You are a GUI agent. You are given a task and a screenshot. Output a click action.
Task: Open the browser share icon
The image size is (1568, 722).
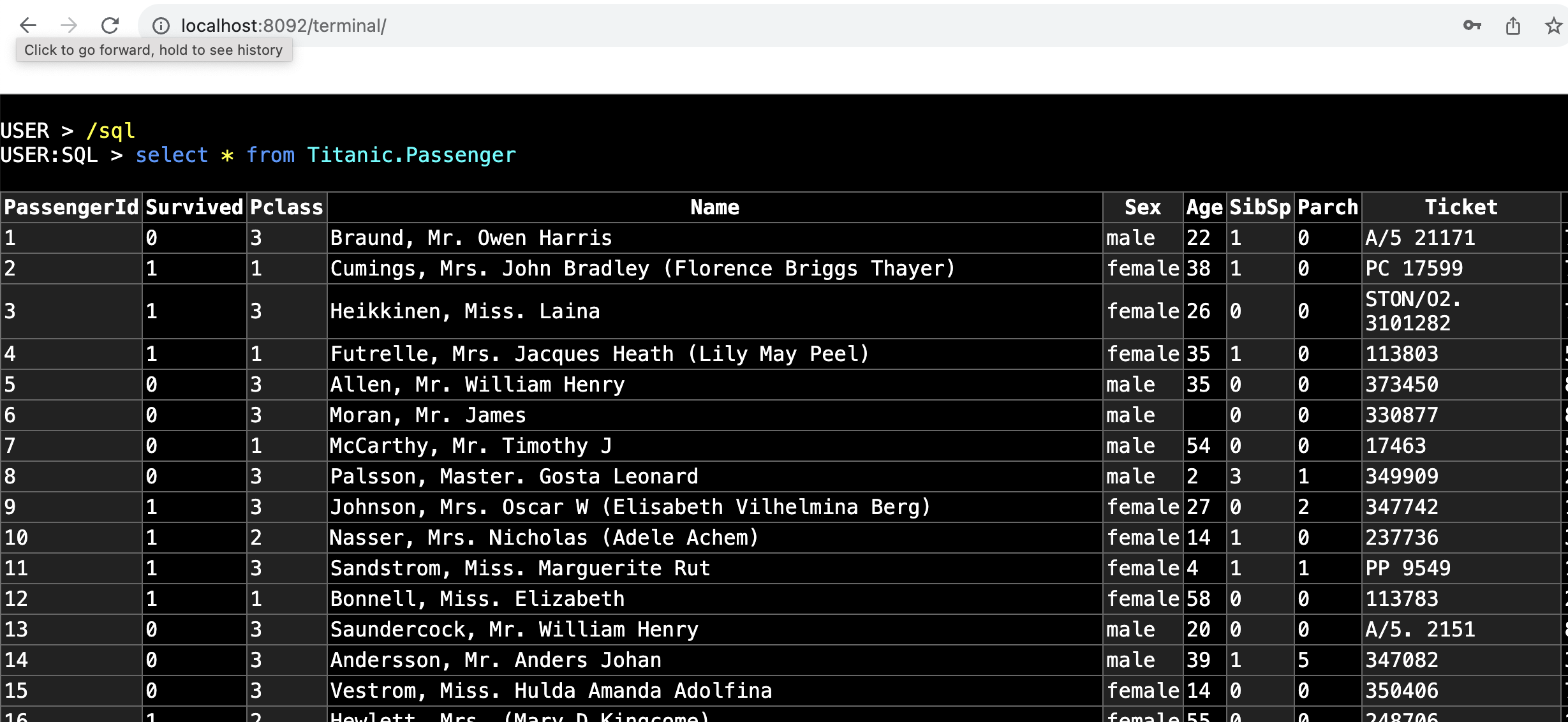(x=1513, y=26)
